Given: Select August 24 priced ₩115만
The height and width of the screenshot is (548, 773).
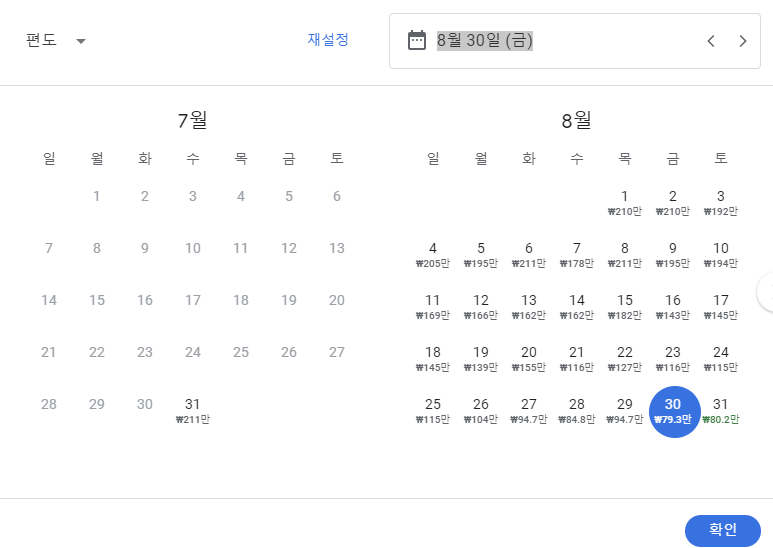Looking at the screenshot, I should pyautogui.click(x=721, y=359).
